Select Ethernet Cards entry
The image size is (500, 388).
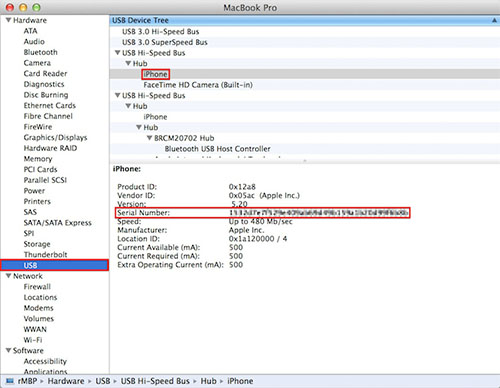tap(50, 105)
